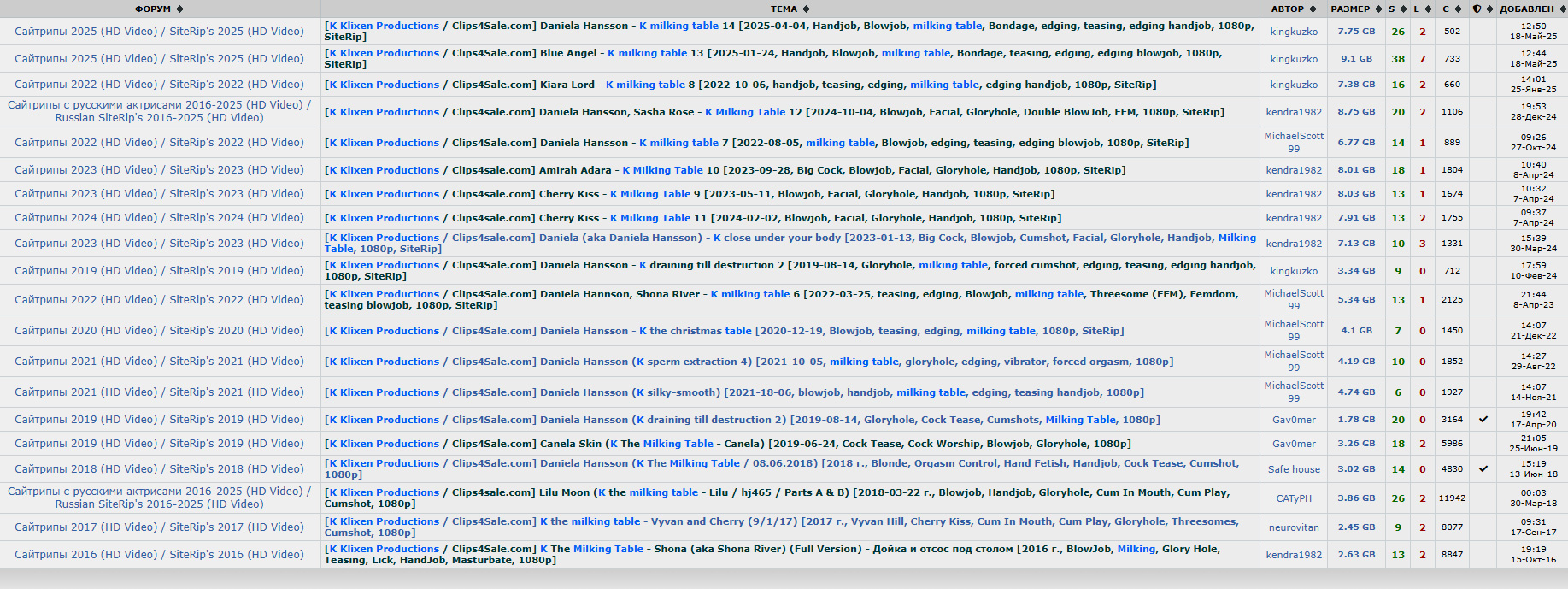Screen dimensions: 1568x589
Task: Open author kingkuzko in the 7.75 GB row
Action: point(1294,32)
